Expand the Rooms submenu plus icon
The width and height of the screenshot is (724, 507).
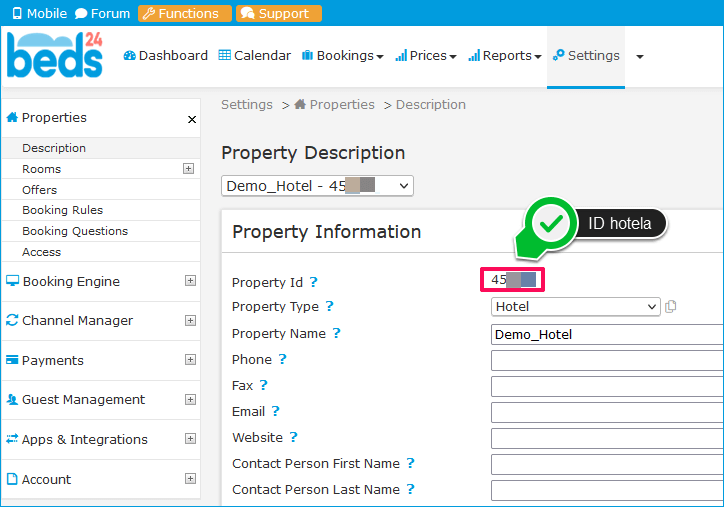(x=188, y=169)
